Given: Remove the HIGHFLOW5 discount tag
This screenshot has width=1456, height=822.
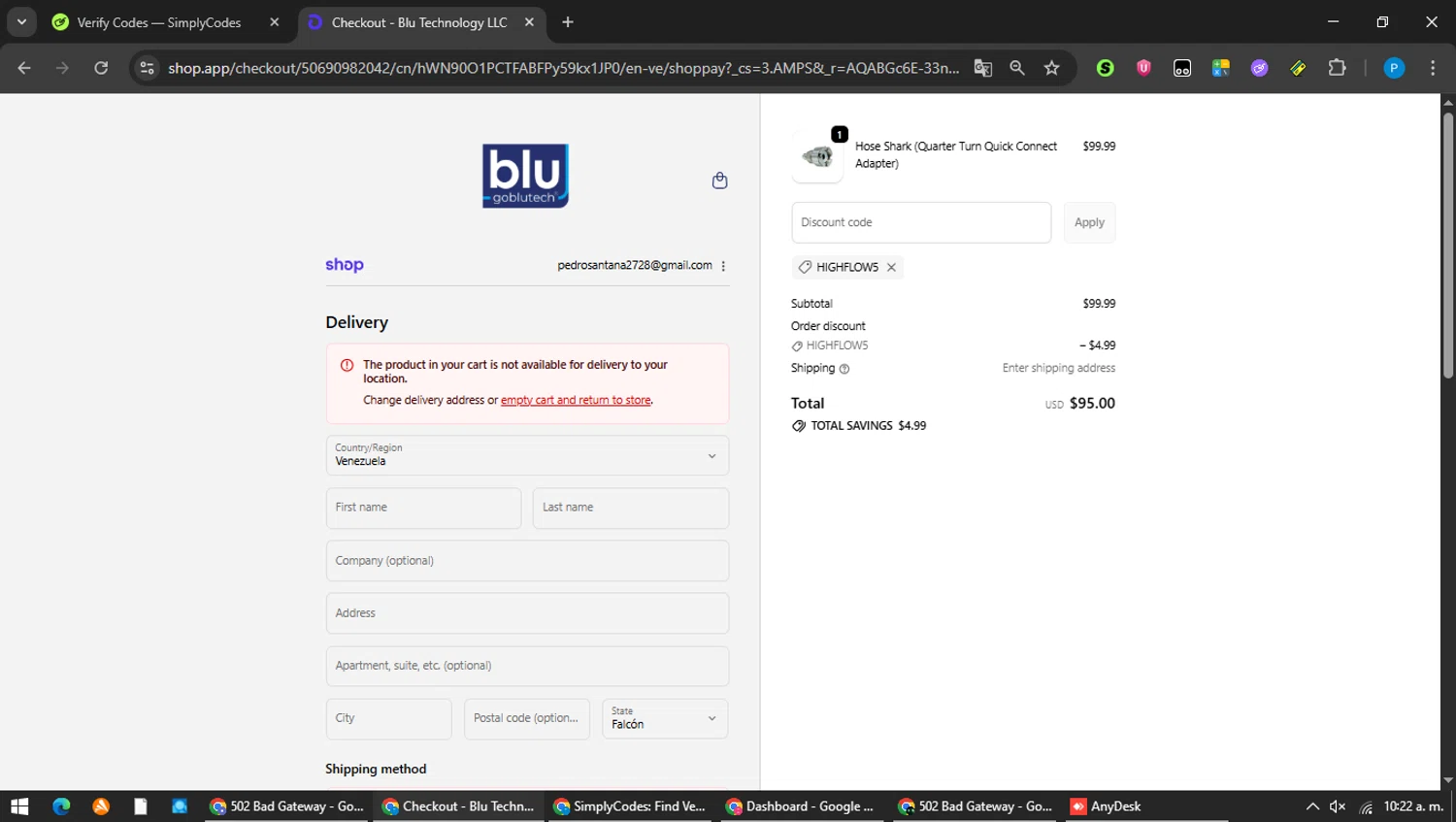Looking at the screenshot, I should pyautogui.click(x=891, y=267).
